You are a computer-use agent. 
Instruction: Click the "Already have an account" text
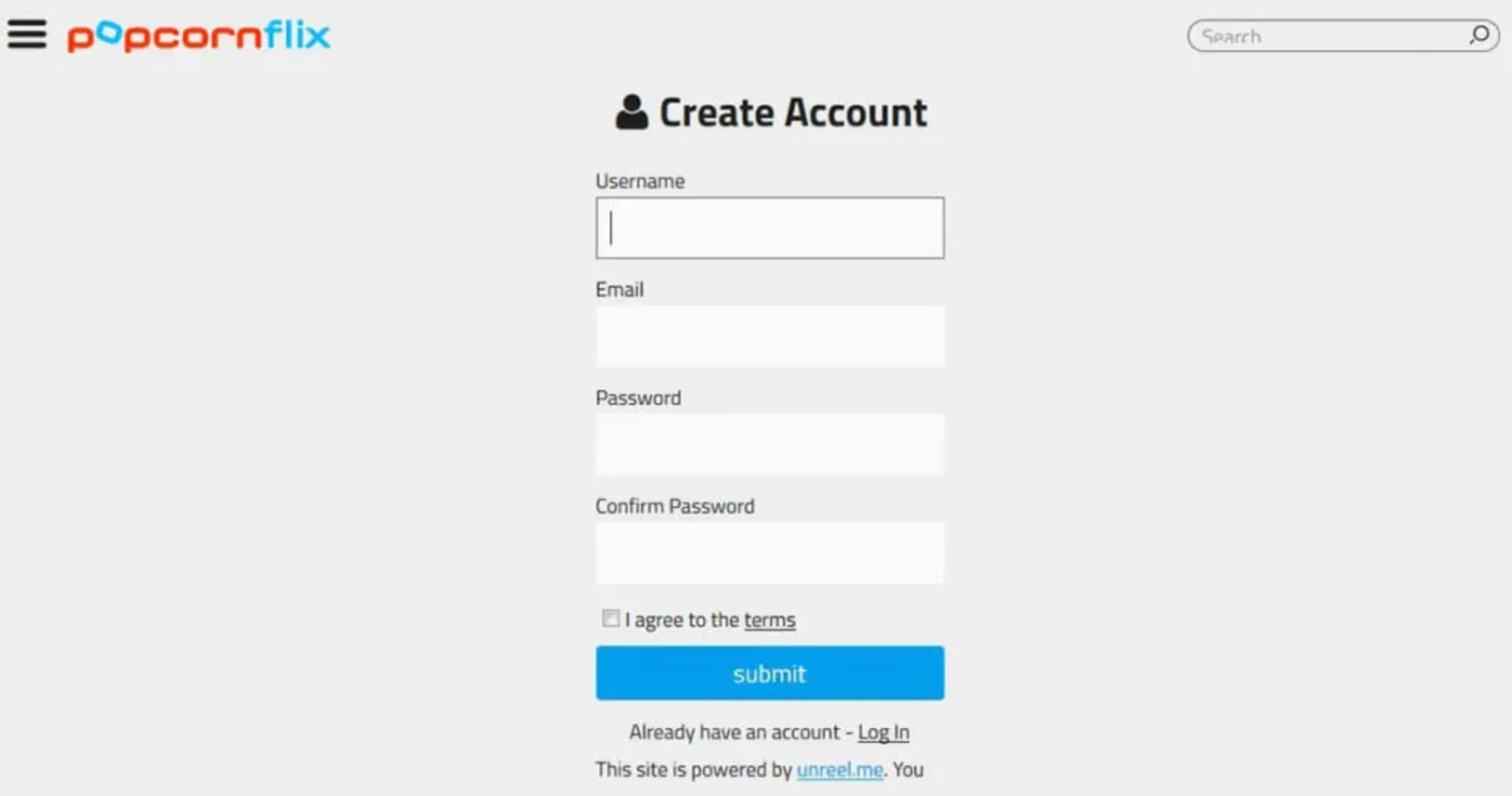pos(734,732)
